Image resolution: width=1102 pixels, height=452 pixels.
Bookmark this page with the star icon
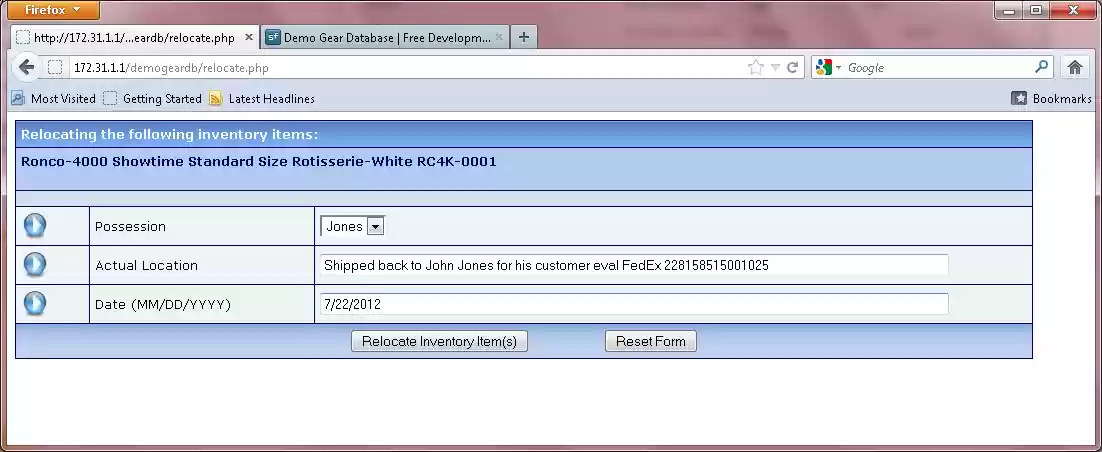coord(756,67)
